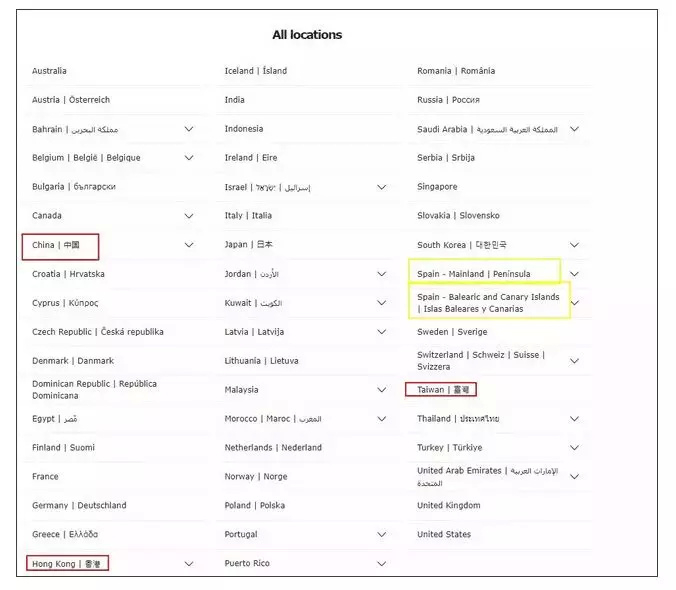
Task: Choose Malaysia location
Action: click(241, 390)
